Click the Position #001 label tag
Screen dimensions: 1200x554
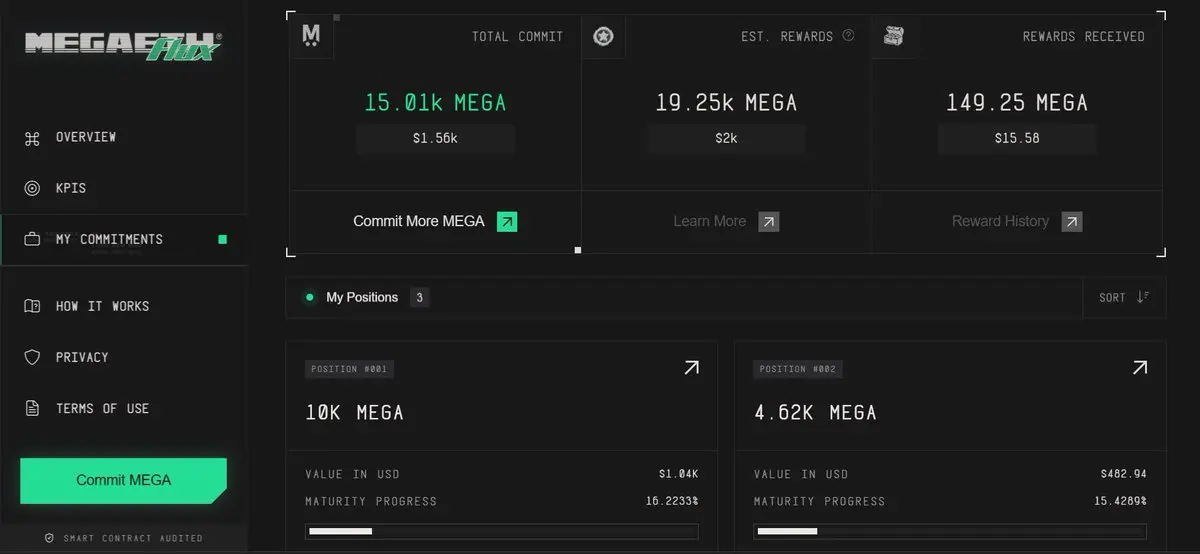click(x=349, y=369)
